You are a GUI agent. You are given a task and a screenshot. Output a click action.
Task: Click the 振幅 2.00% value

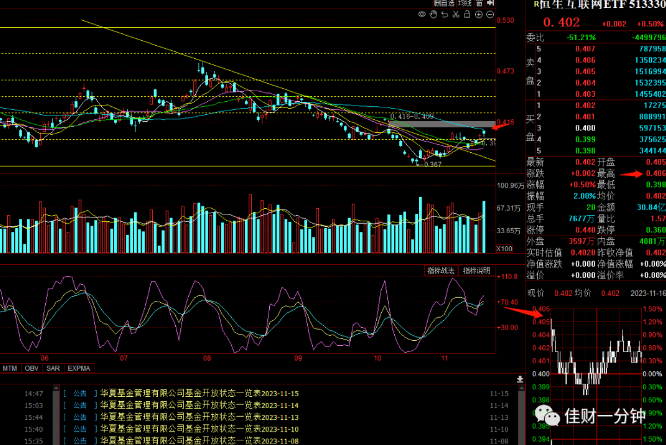[x=584, y=196]
